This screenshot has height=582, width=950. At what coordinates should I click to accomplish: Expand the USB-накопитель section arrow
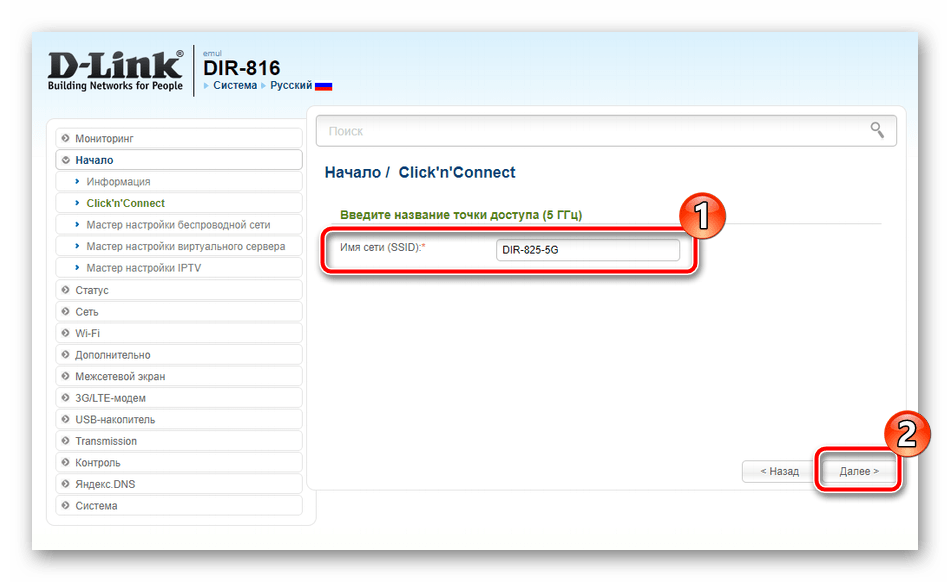[65, 419]
